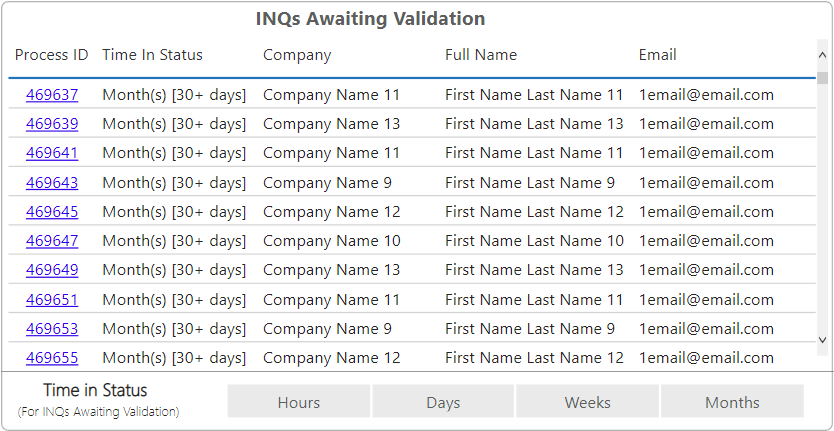Filter time in status by Weeks
The width and height of the screenshot is (834, 431).
(x=588, y=402)
